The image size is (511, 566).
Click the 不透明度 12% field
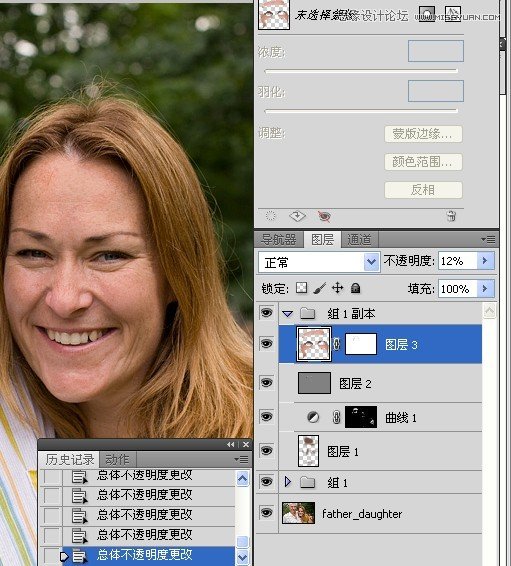[458, 261]
